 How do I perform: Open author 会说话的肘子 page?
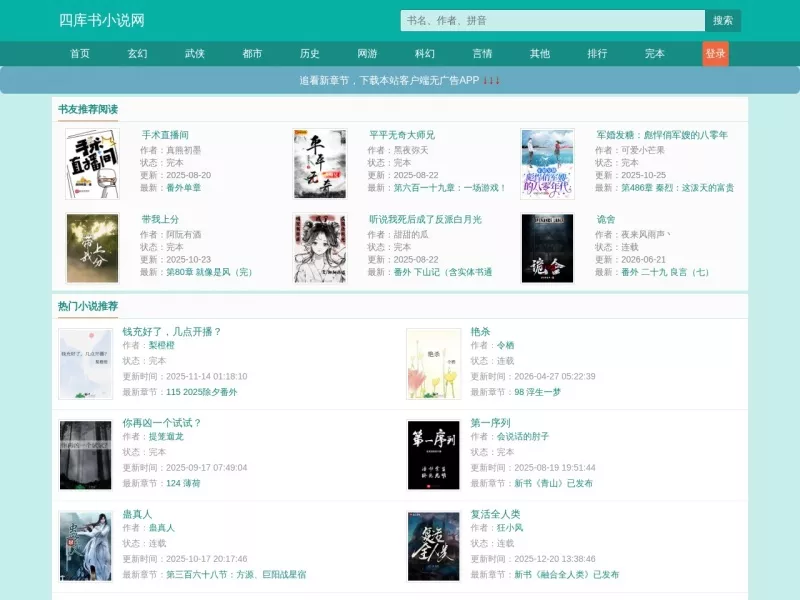coord(523,437)
